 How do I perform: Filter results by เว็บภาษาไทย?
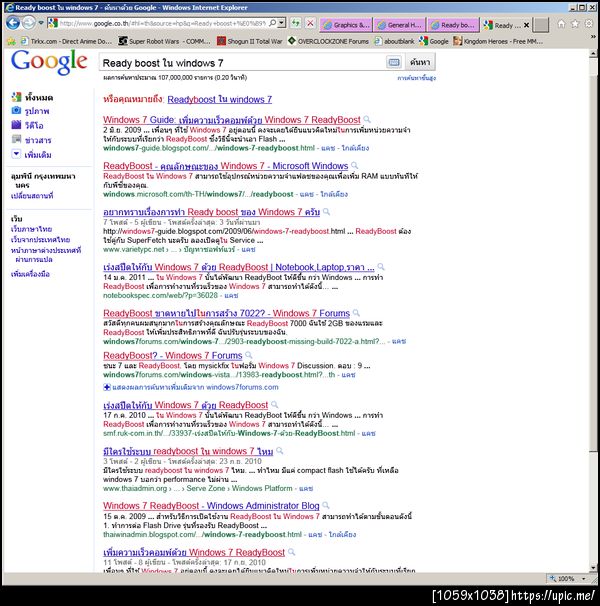(31, 230)
